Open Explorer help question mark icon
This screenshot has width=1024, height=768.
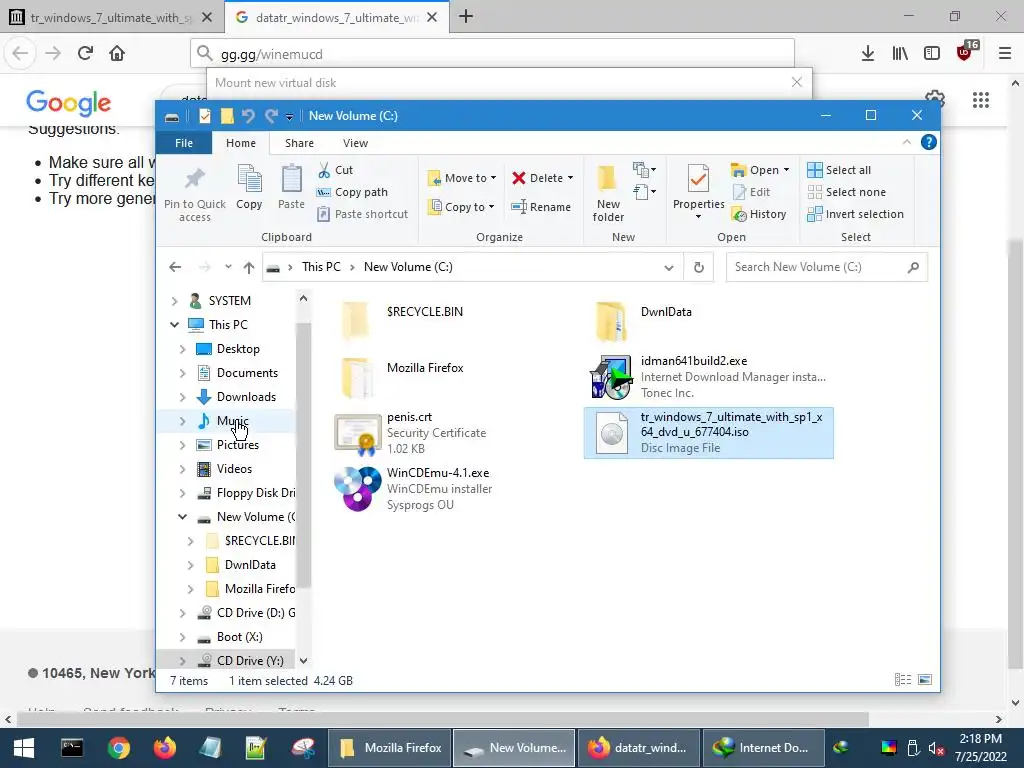tap(928, 142)
